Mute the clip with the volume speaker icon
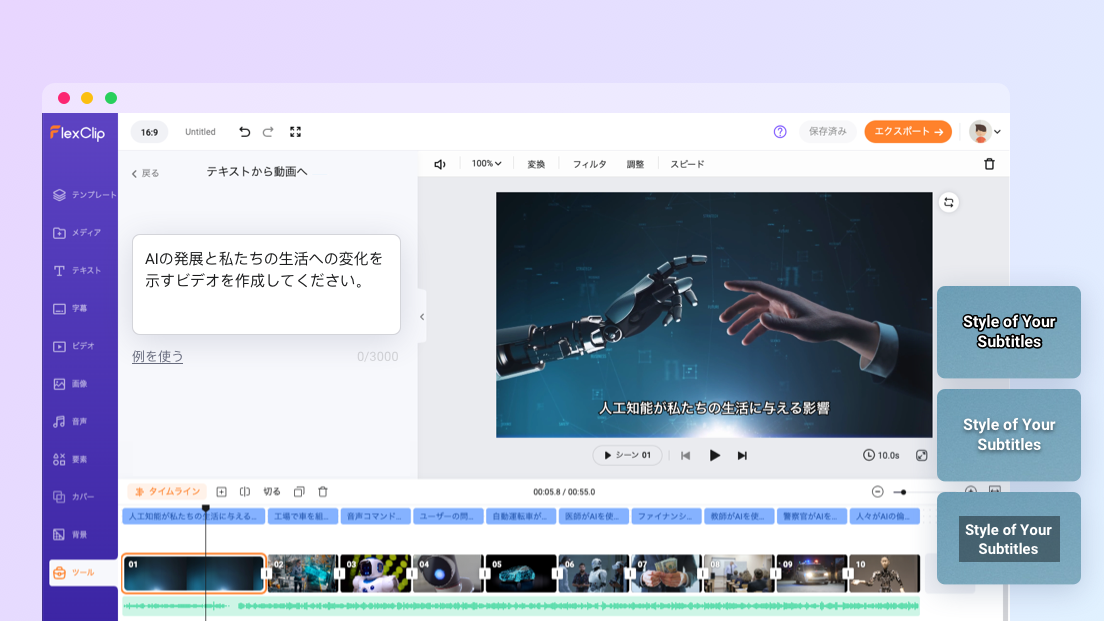Screen dimensions: 1104x621 click(440, 164)
